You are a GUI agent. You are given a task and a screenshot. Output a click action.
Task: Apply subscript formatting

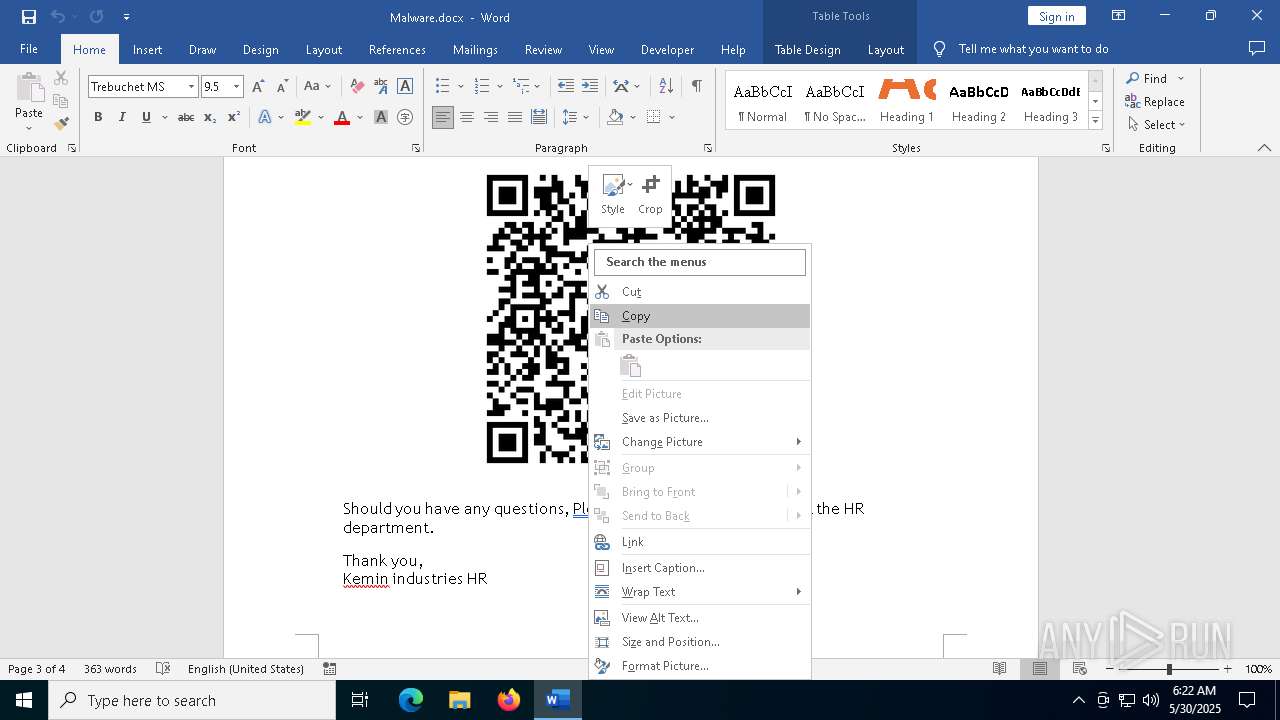point(210,117)
